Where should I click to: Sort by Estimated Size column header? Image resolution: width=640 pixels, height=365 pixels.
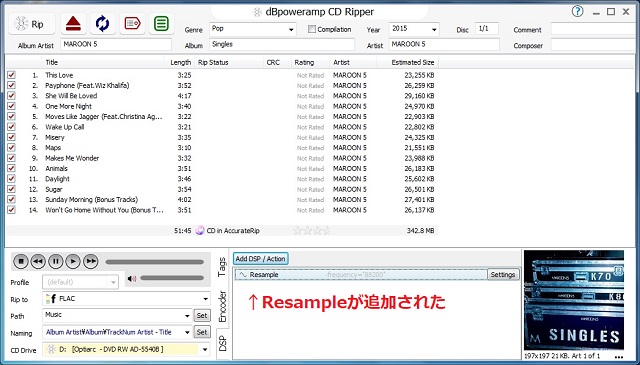coord(413,62)
